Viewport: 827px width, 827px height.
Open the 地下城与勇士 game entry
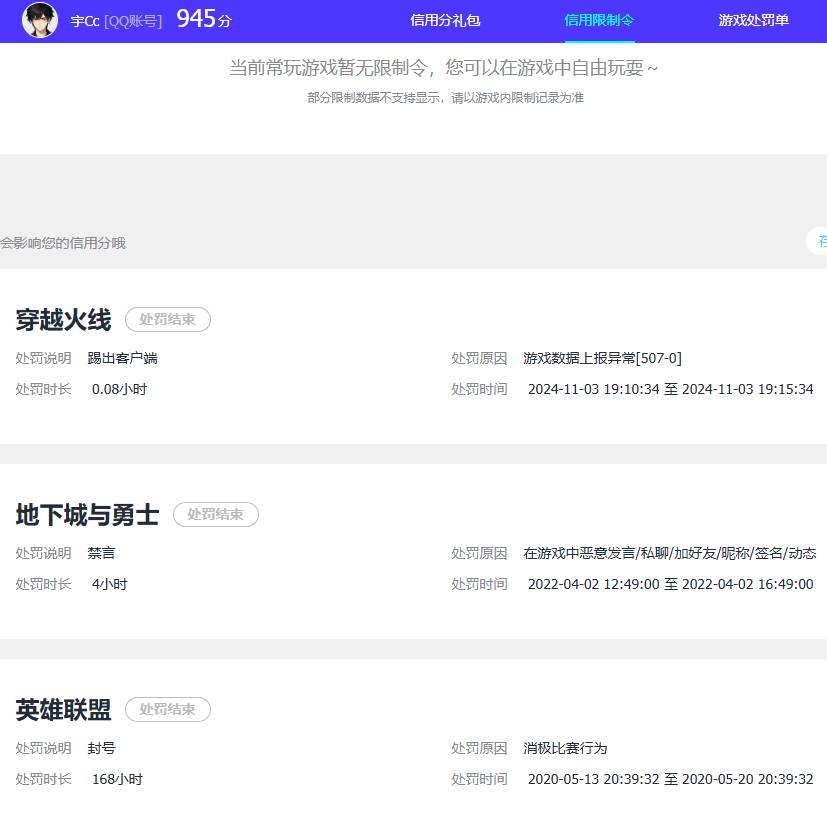88,515
